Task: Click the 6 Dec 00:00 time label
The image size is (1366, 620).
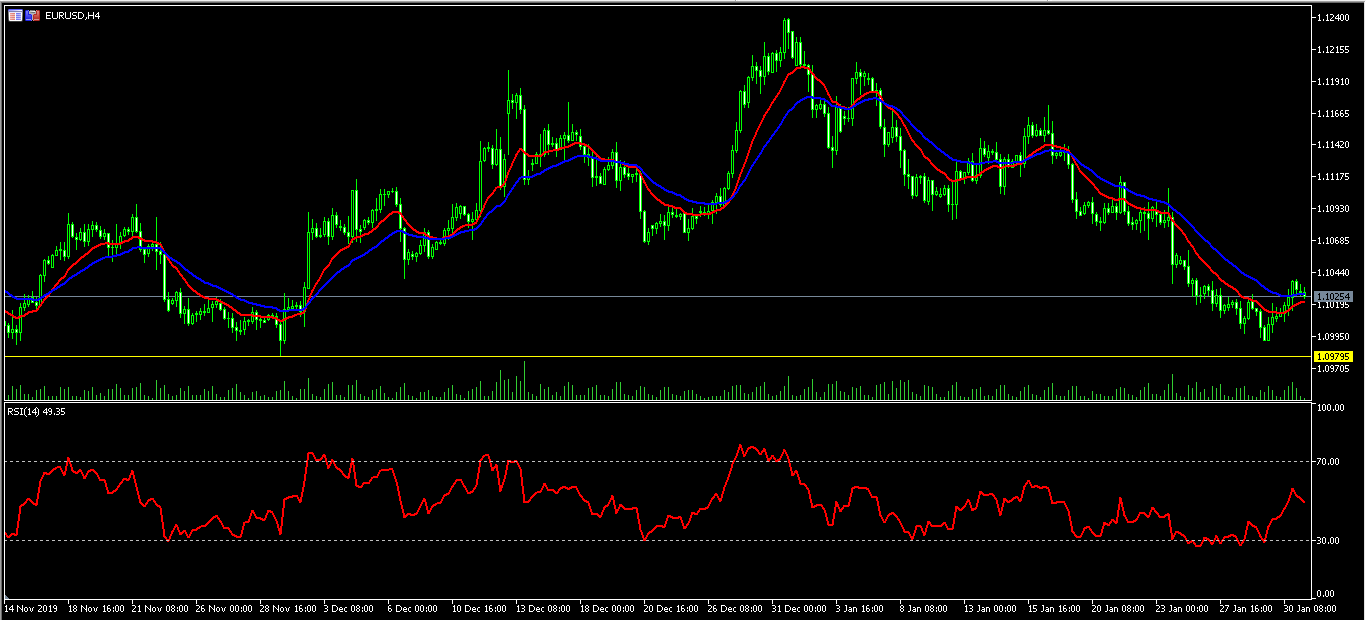Action: tap(413, 606)
